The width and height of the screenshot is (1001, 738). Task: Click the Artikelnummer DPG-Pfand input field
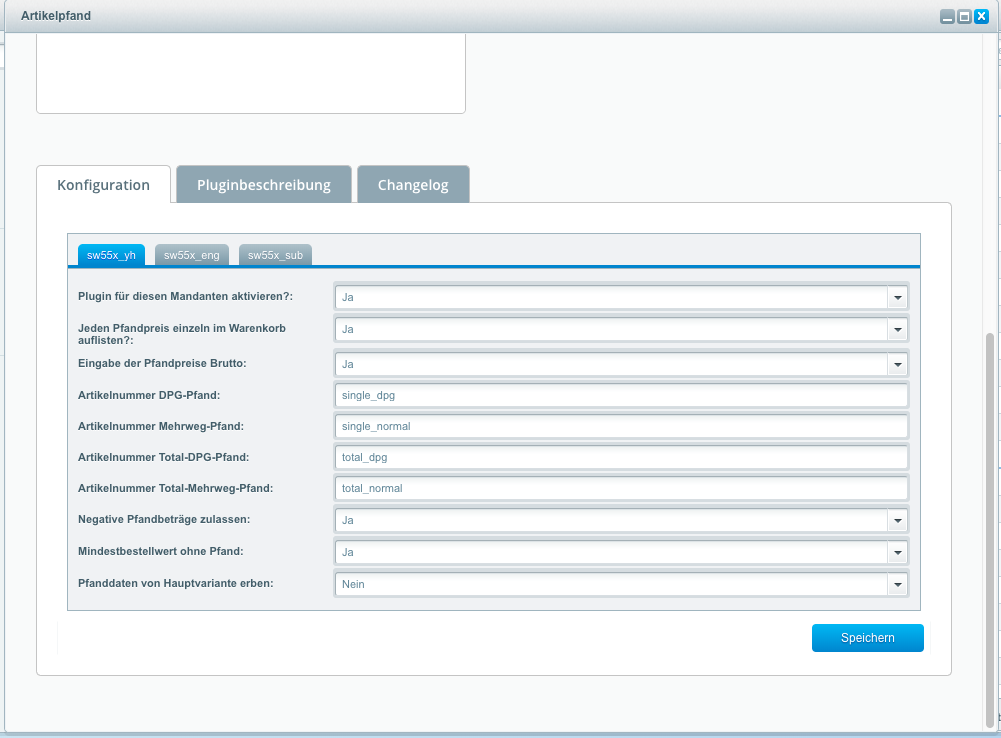click(621, 395)
